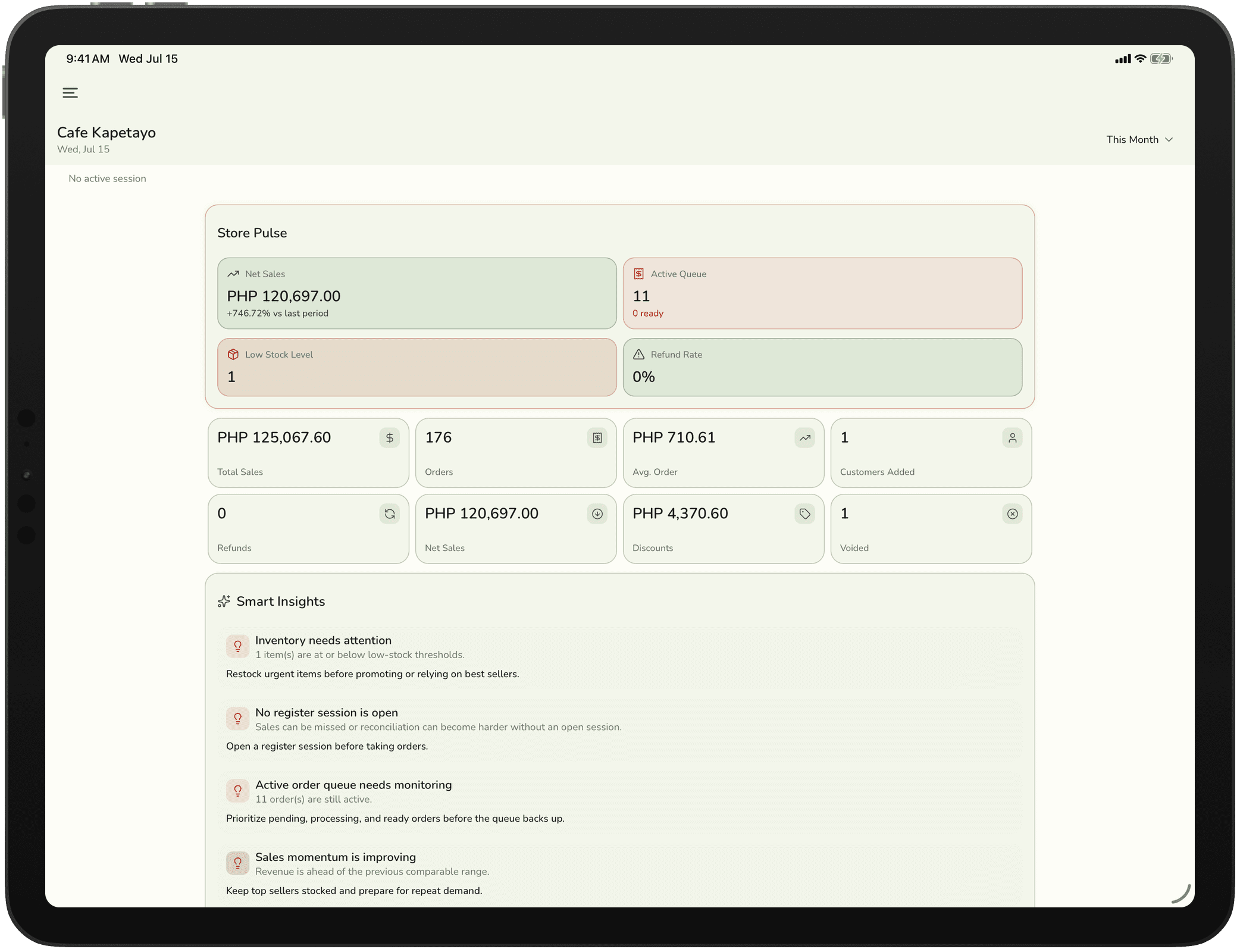Click the dollar sign icon on Total Sales
Image resolution: width=1240 pixels, height=952 pixels.
pyautogui.click(x=390, y=438)
